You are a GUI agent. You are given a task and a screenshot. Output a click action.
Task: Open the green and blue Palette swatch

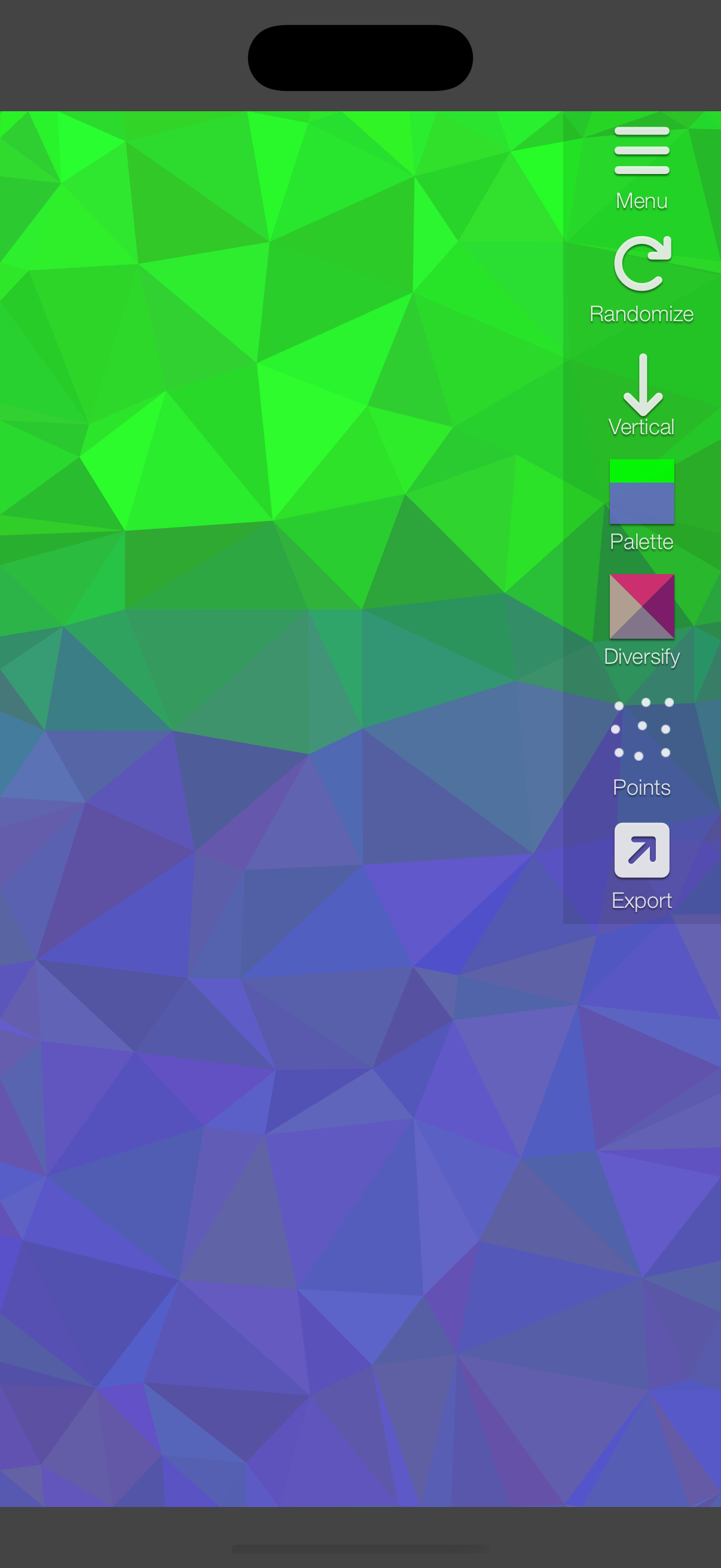pos(642,492)
